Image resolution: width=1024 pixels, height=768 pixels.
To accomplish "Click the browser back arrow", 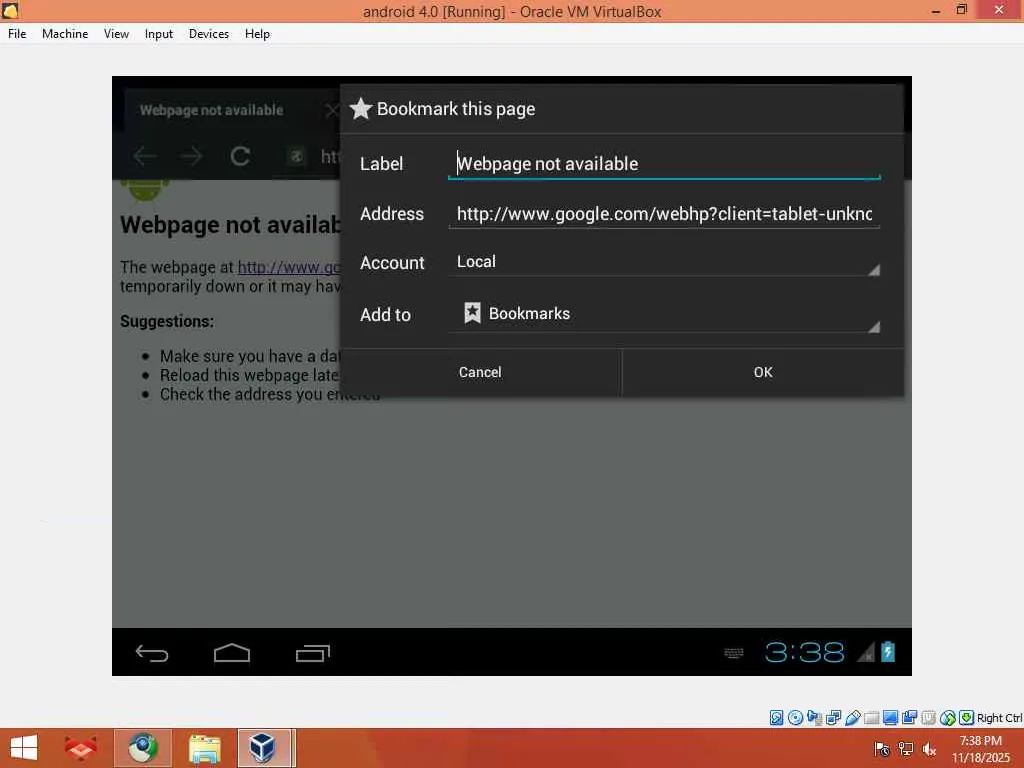I will click(145, 156).
